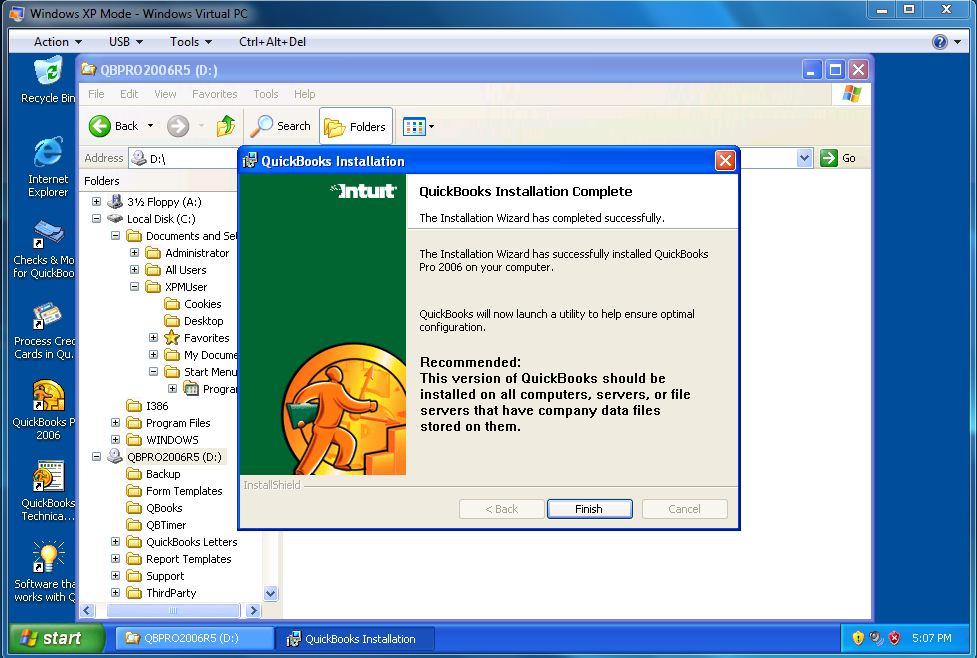Open the Action menu in Virtual PC
This screenshot has height=658, width=977.
(57, 42)
